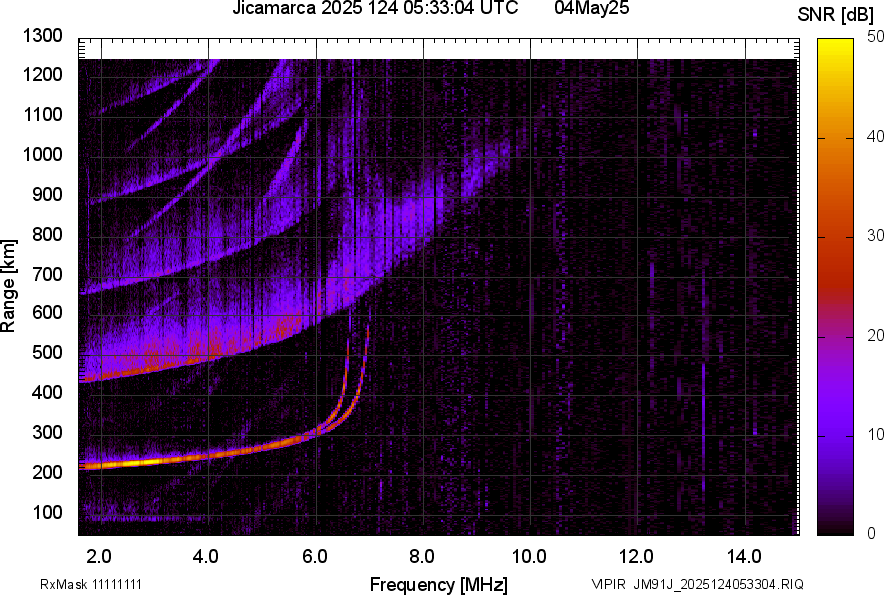Click colorbar tick value 20
This screenshot has height=595, width=884.
click(876, 335)
